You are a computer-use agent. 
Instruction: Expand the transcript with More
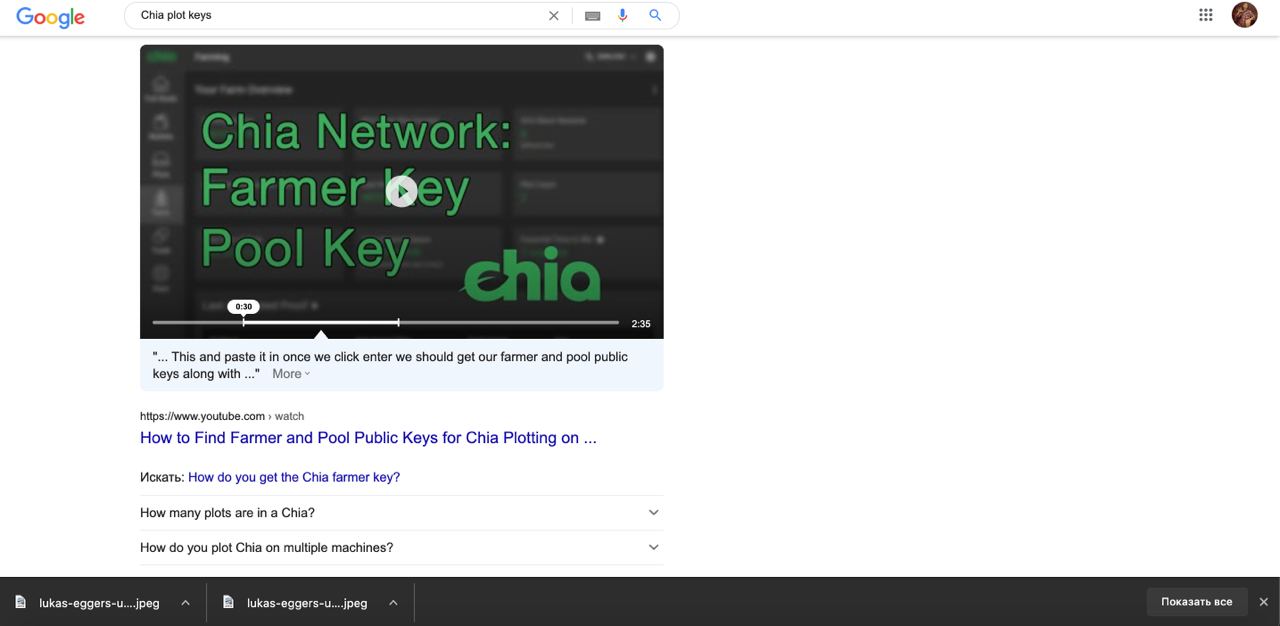[x=291, y=374]
